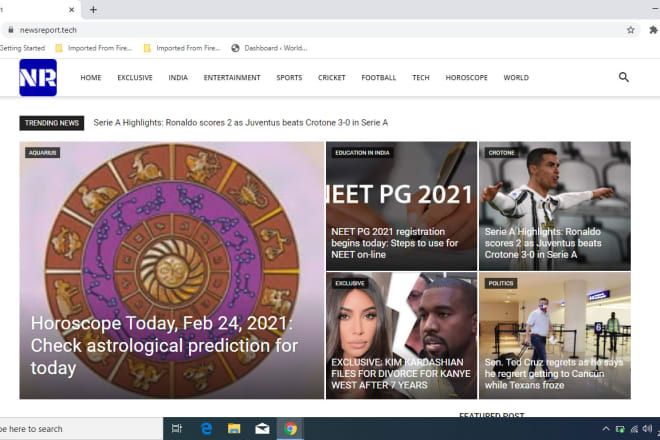The image size is (660, 440).
Task: Open the Ted Cruz Cancun article
Action: (554, 373)
